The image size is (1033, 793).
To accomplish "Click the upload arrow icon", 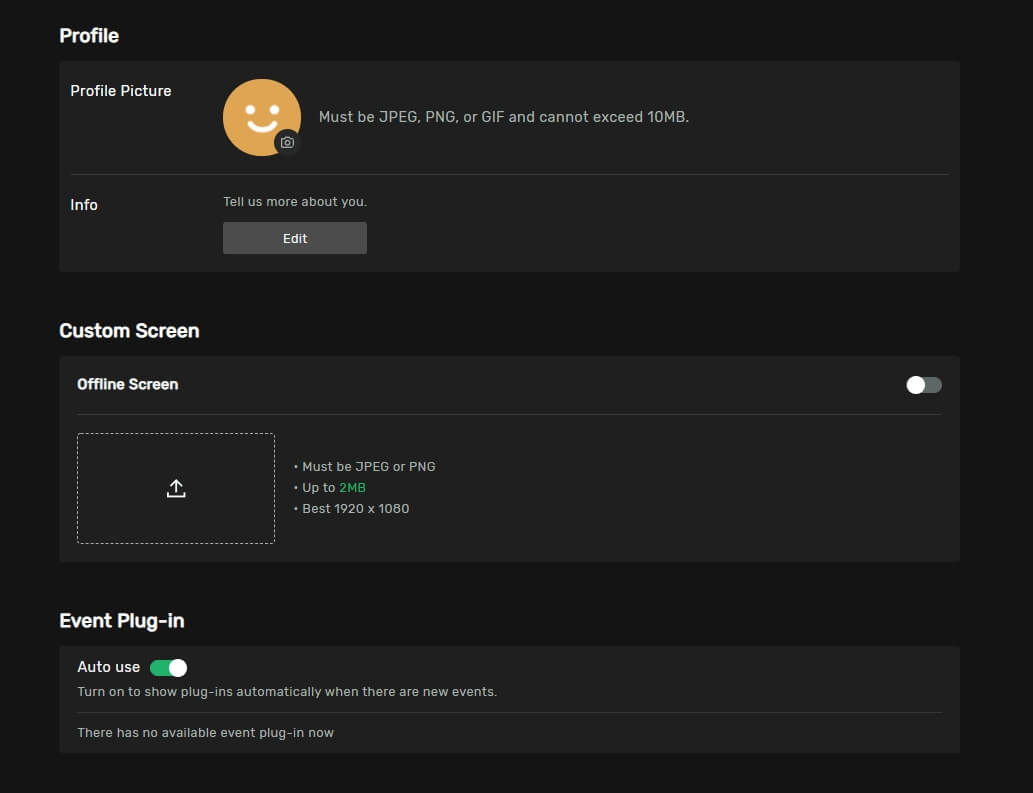I will 176,488.
